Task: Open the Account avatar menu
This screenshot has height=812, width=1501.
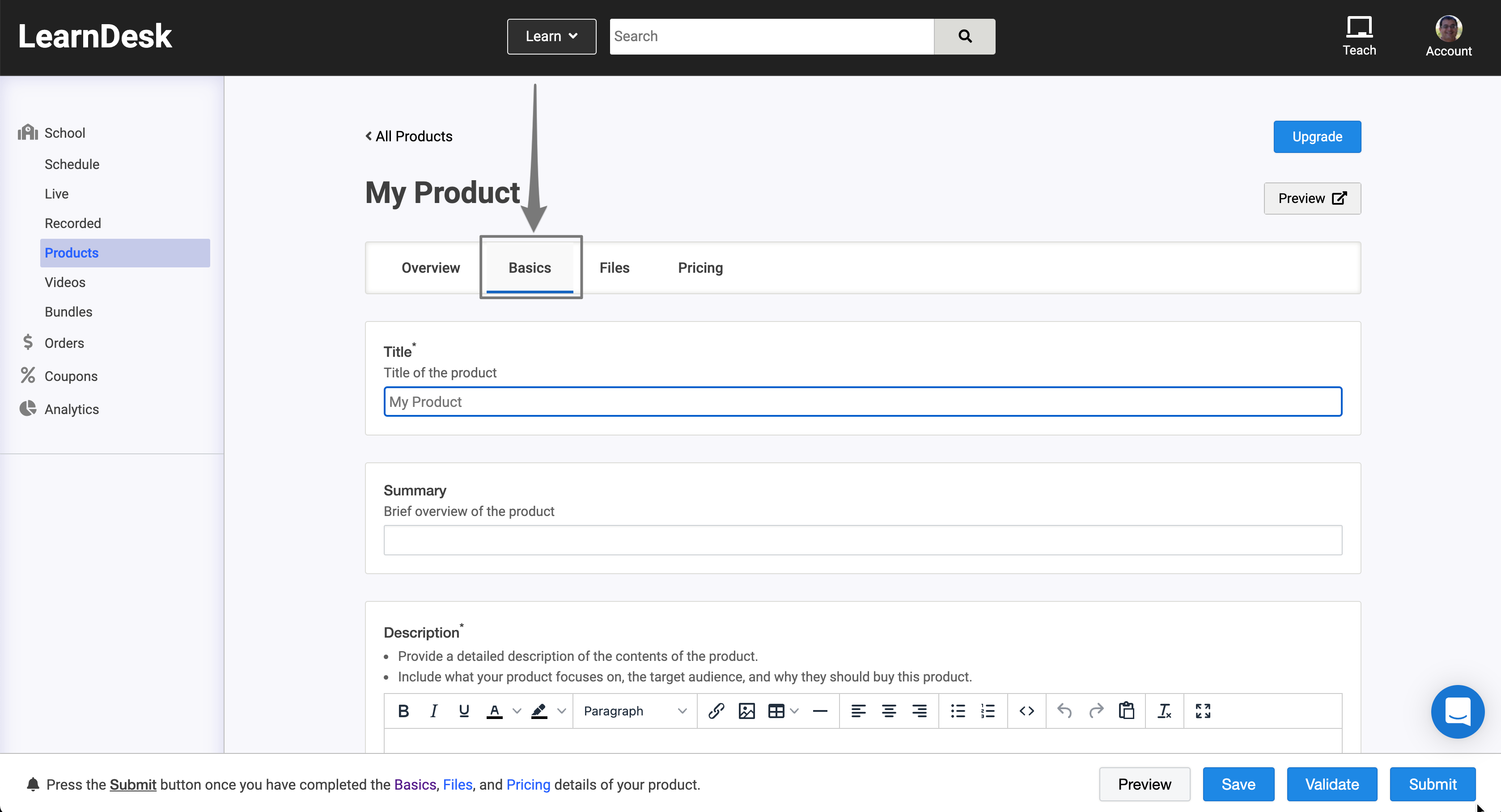Action: (x=1448, y=36)
